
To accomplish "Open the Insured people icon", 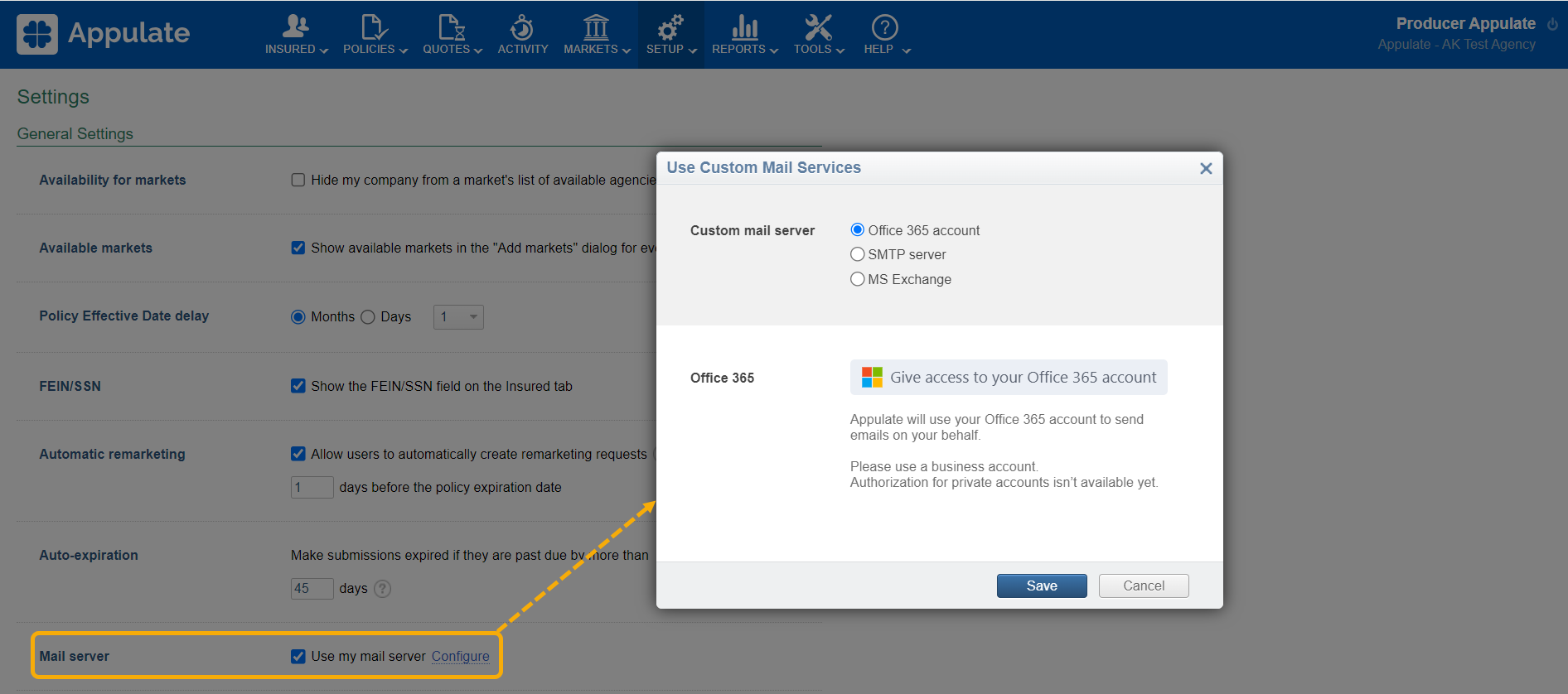I will tap(295, 27).
